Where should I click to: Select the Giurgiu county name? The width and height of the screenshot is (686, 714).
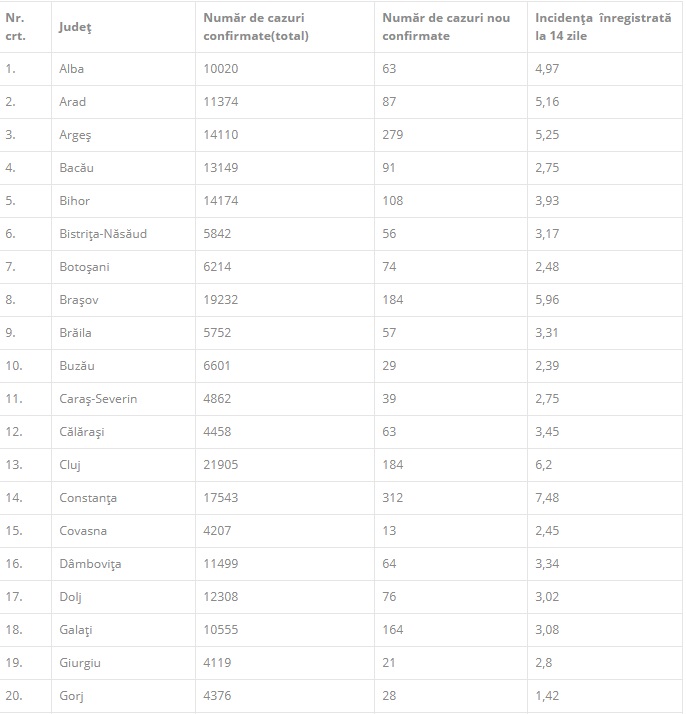(80, 663)
